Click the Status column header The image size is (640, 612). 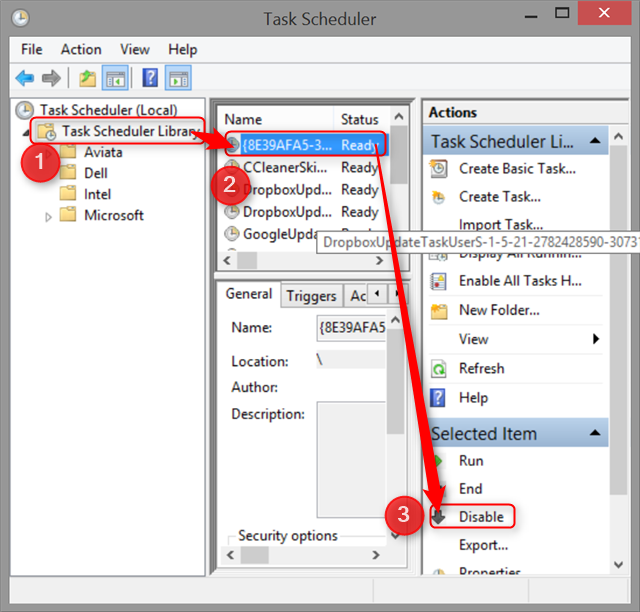(x=359, y=119)
